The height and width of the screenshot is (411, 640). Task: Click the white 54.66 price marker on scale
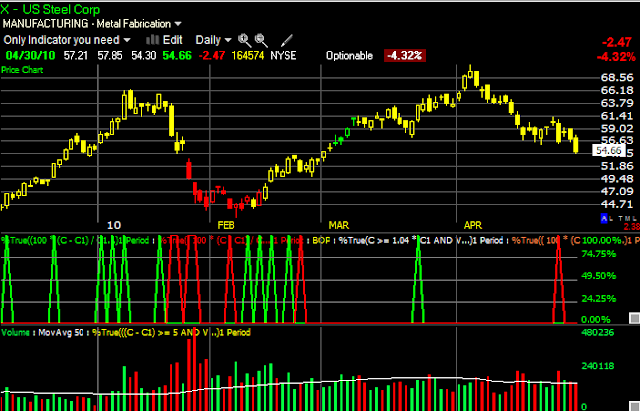pos(609,151)
